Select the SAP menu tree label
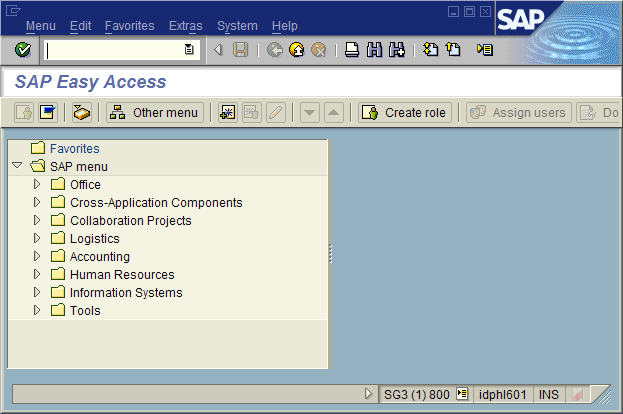The image size is (623, 414). click(79, 166)
